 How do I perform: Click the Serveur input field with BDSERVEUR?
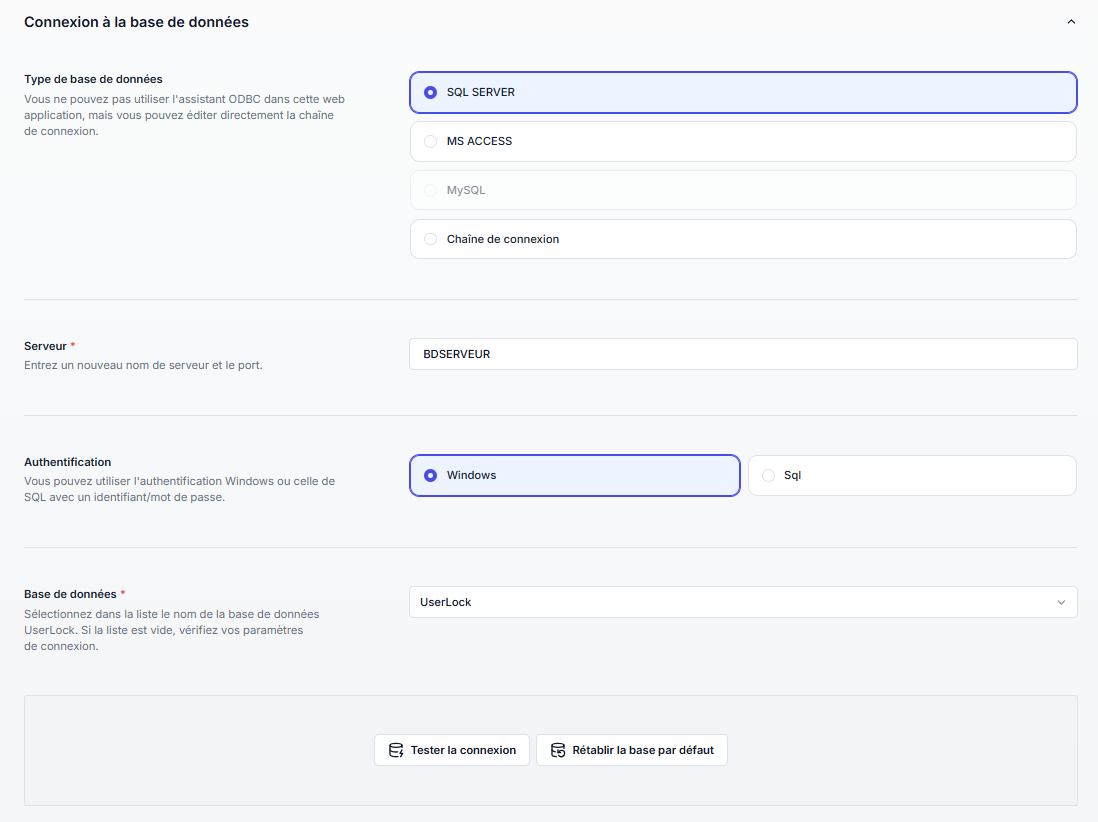[742, 354]
